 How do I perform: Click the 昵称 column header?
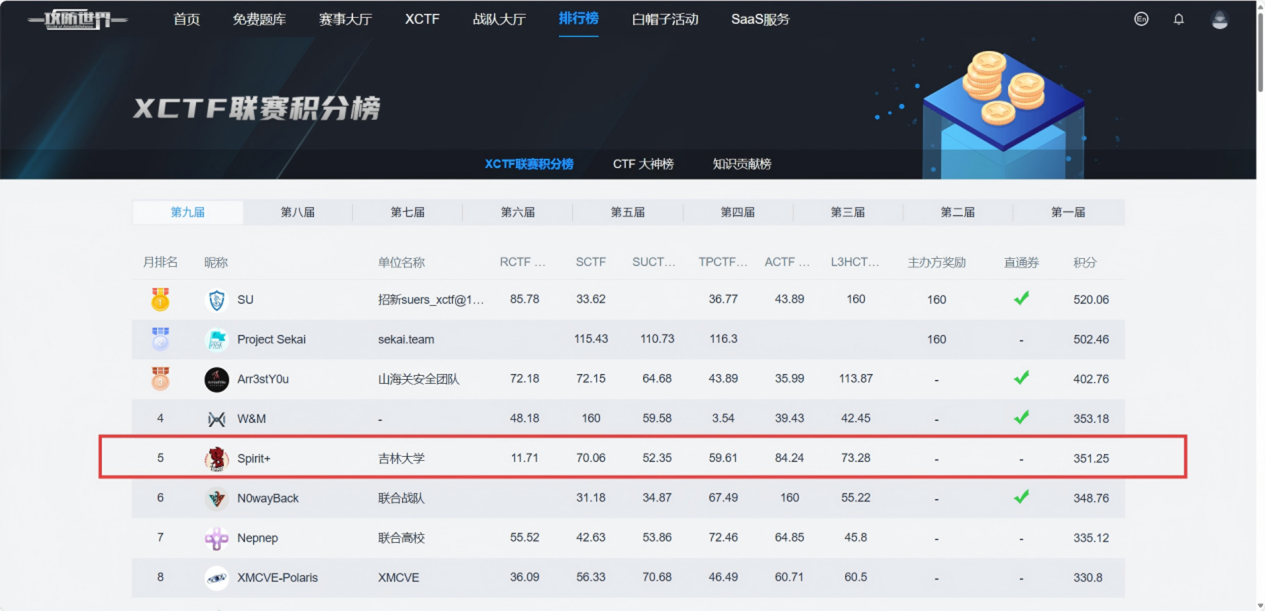[x=216, y=262]
